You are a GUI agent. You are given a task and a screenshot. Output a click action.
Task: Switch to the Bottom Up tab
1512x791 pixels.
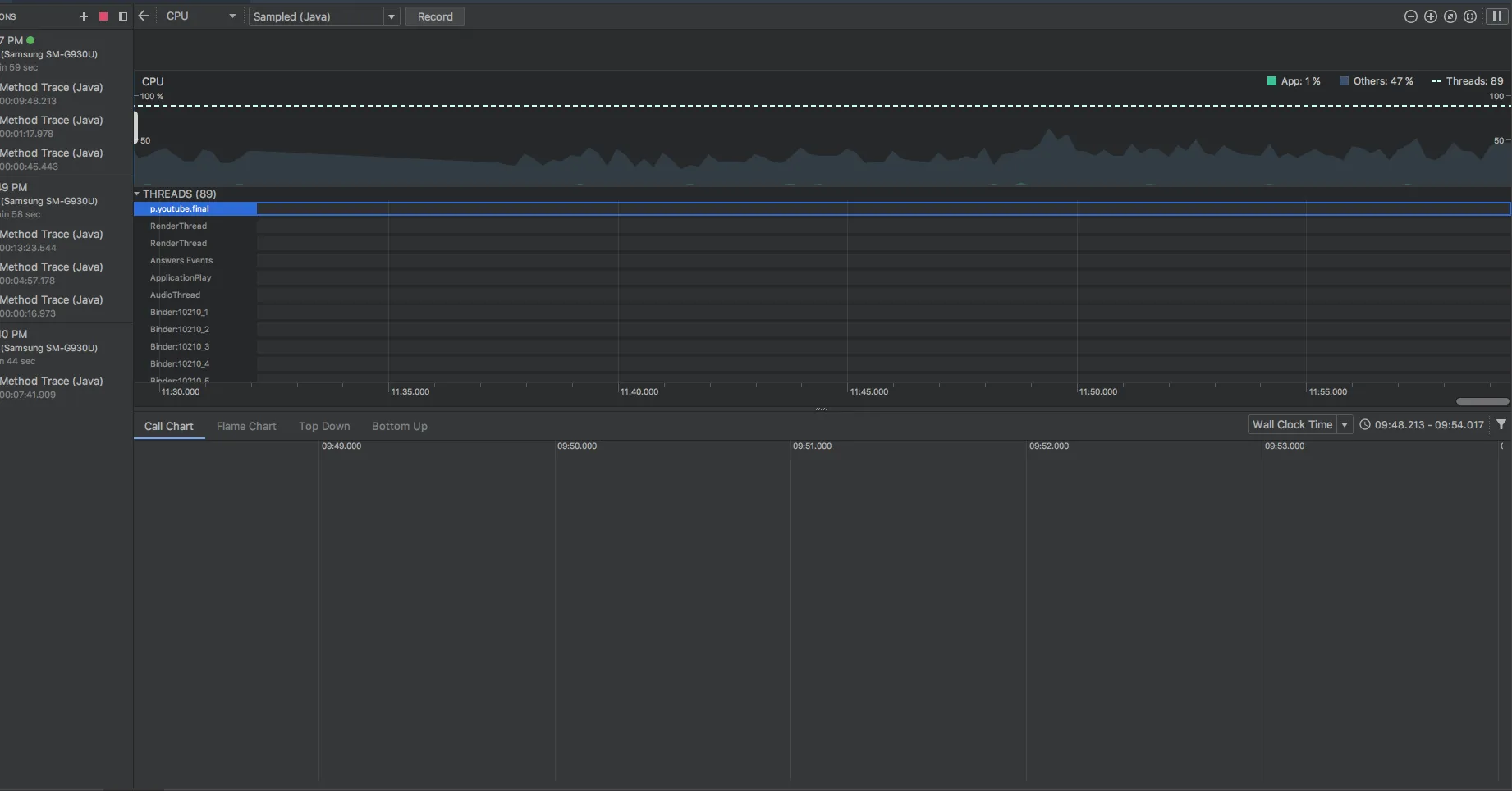[400, 426]
